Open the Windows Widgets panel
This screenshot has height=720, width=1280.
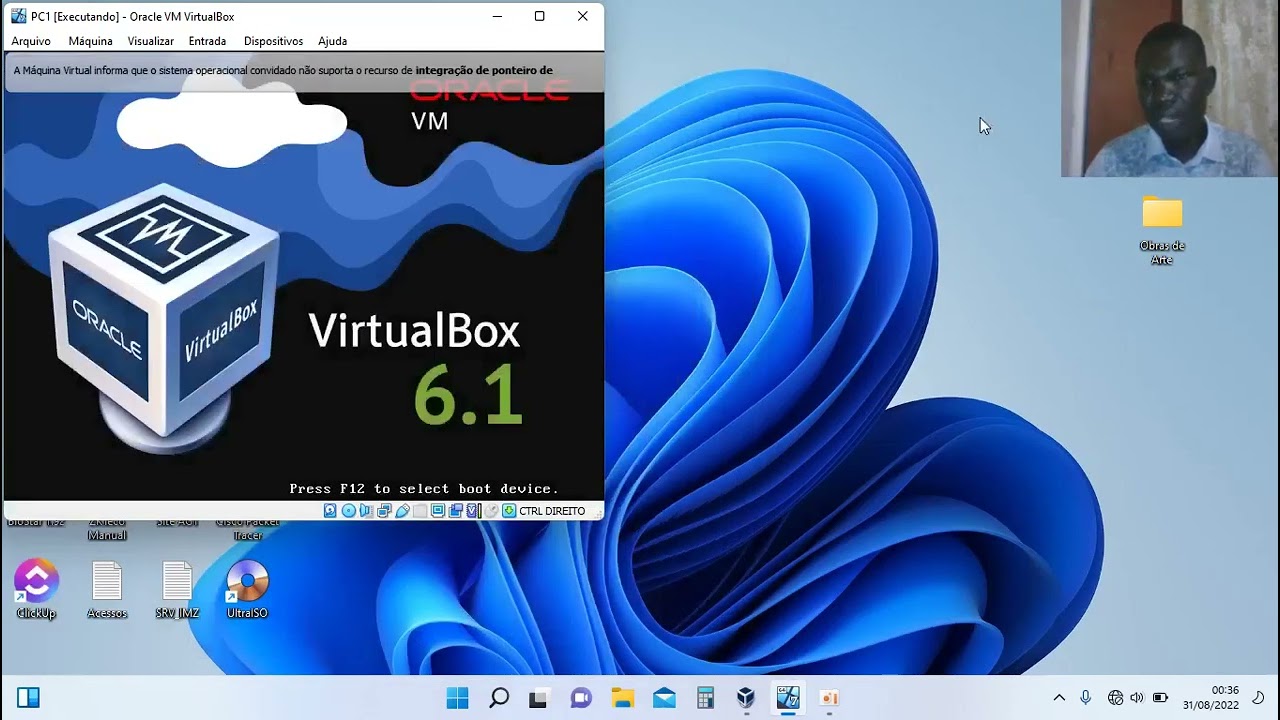(x=28, y=697)
